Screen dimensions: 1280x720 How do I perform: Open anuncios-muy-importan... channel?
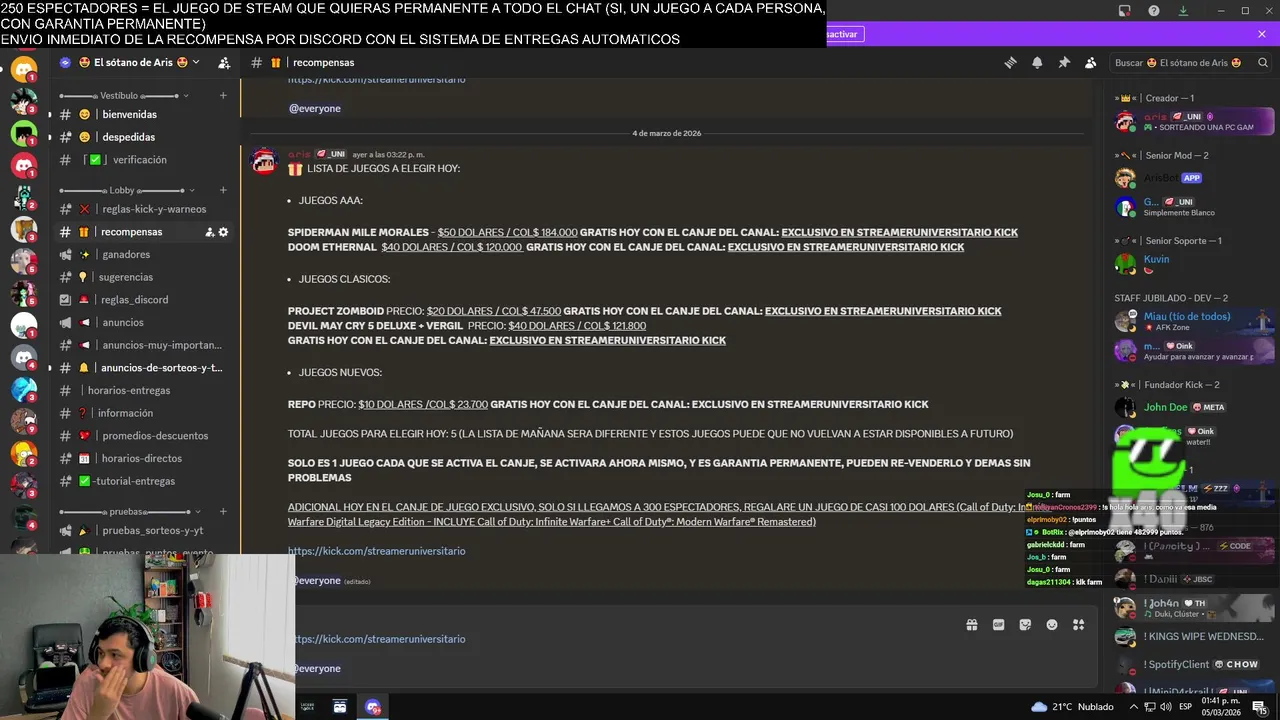pyautogui.click(x=142, y=345)
